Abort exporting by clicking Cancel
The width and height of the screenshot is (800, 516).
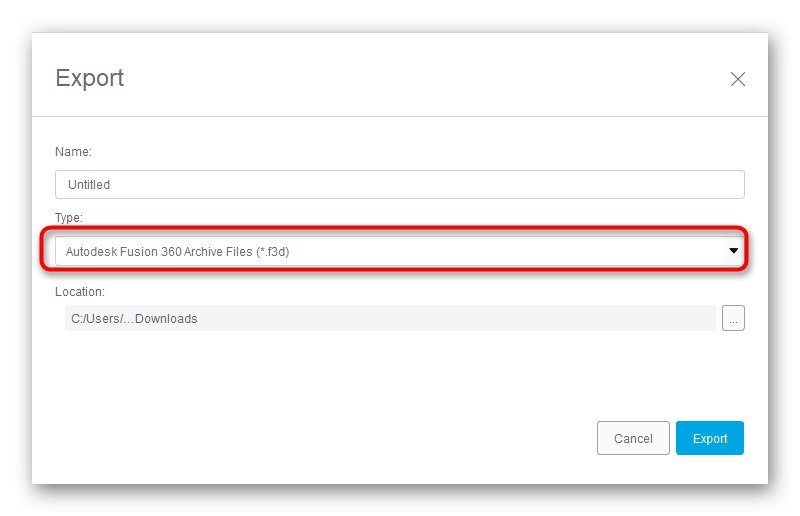click(x=633, y=438)
